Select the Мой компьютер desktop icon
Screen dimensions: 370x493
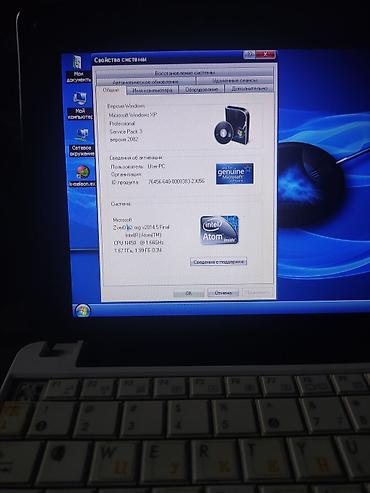click(80, 106)
